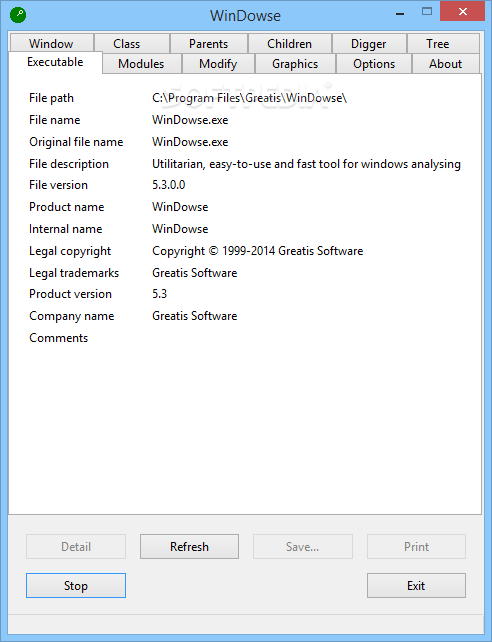Open the Graphics tab
Image resolution: width=492 pixels, height=642 pixels.
point(295,64)
